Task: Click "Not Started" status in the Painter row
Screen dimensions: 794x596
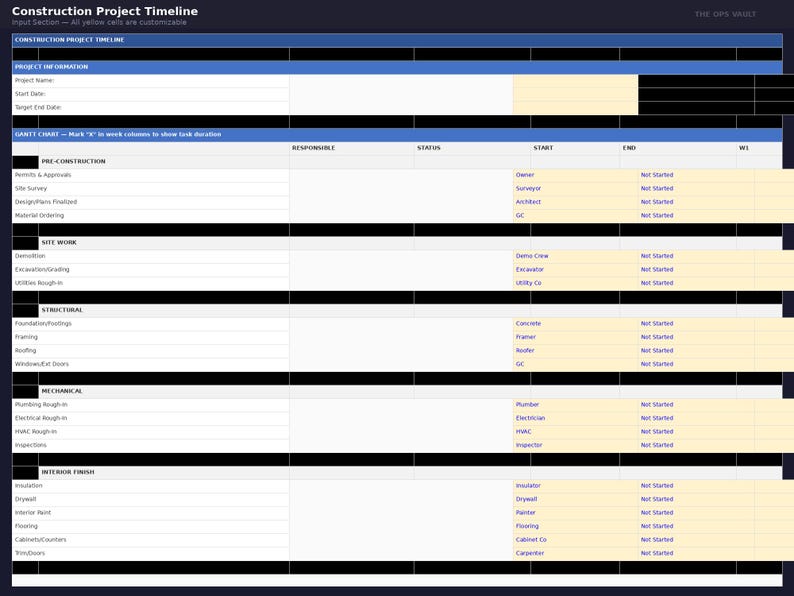Action: click(696, 513)
